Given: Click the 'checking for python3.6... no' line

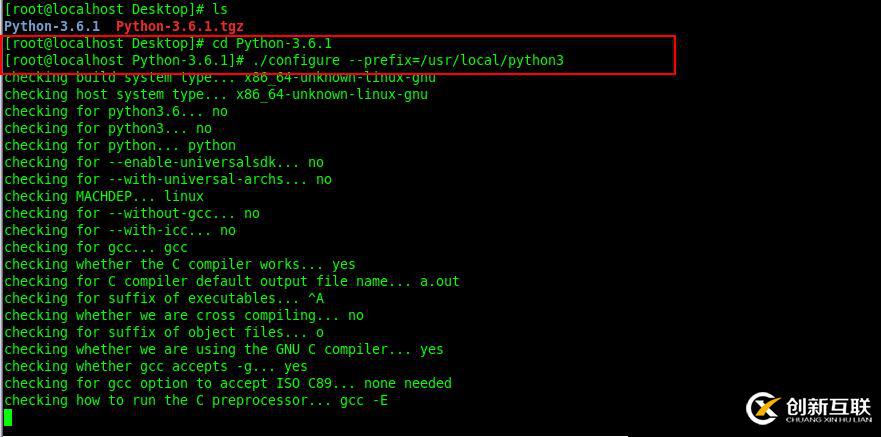Looking at the screenshot, I should click(x=115, y=111).
